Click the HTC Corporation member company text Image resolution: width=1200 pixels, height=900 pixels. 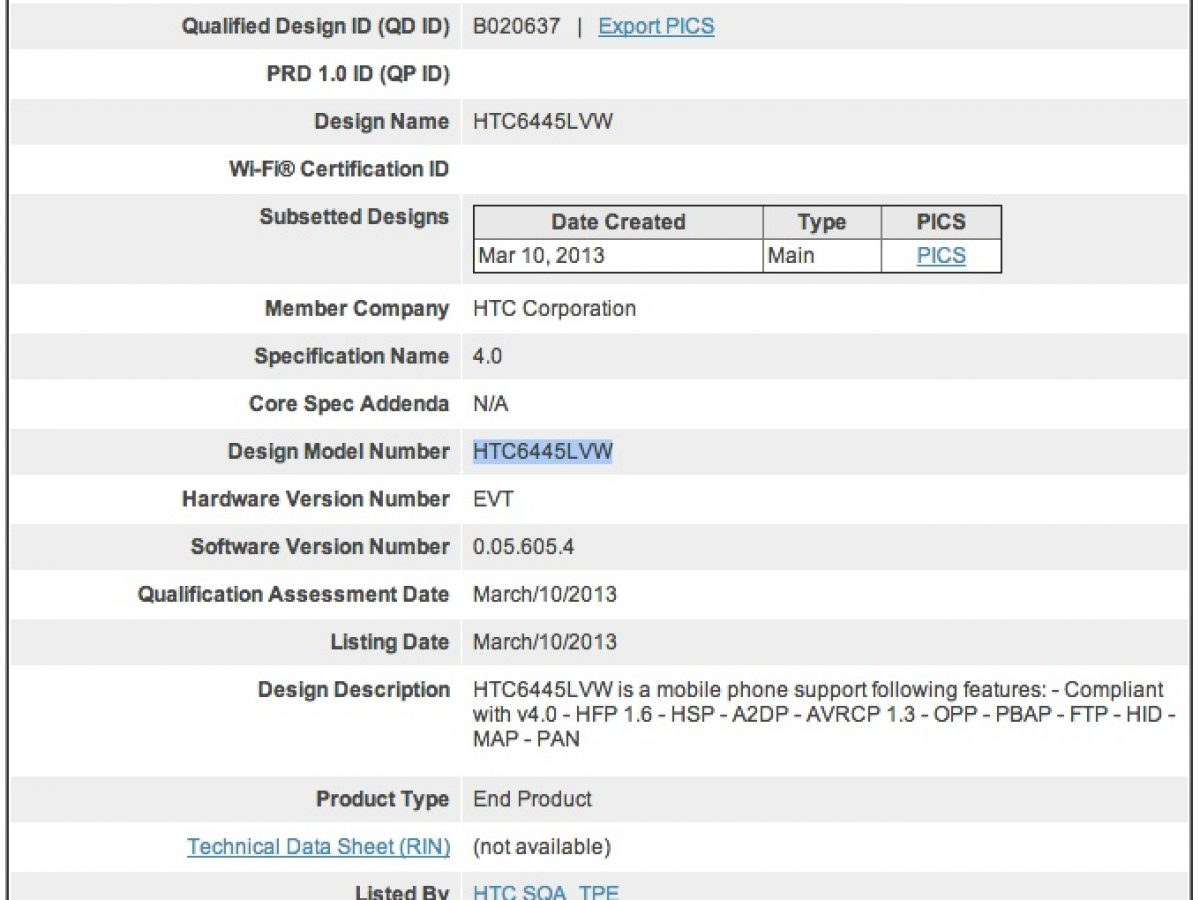[x=554, y=308]
